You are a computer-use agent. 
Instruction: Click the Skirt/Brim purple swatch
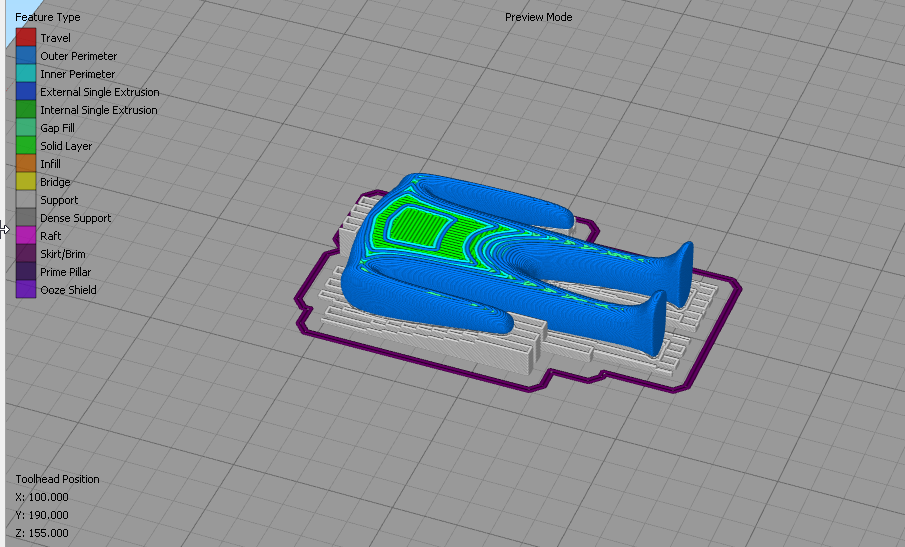click(x=26, y=253)
